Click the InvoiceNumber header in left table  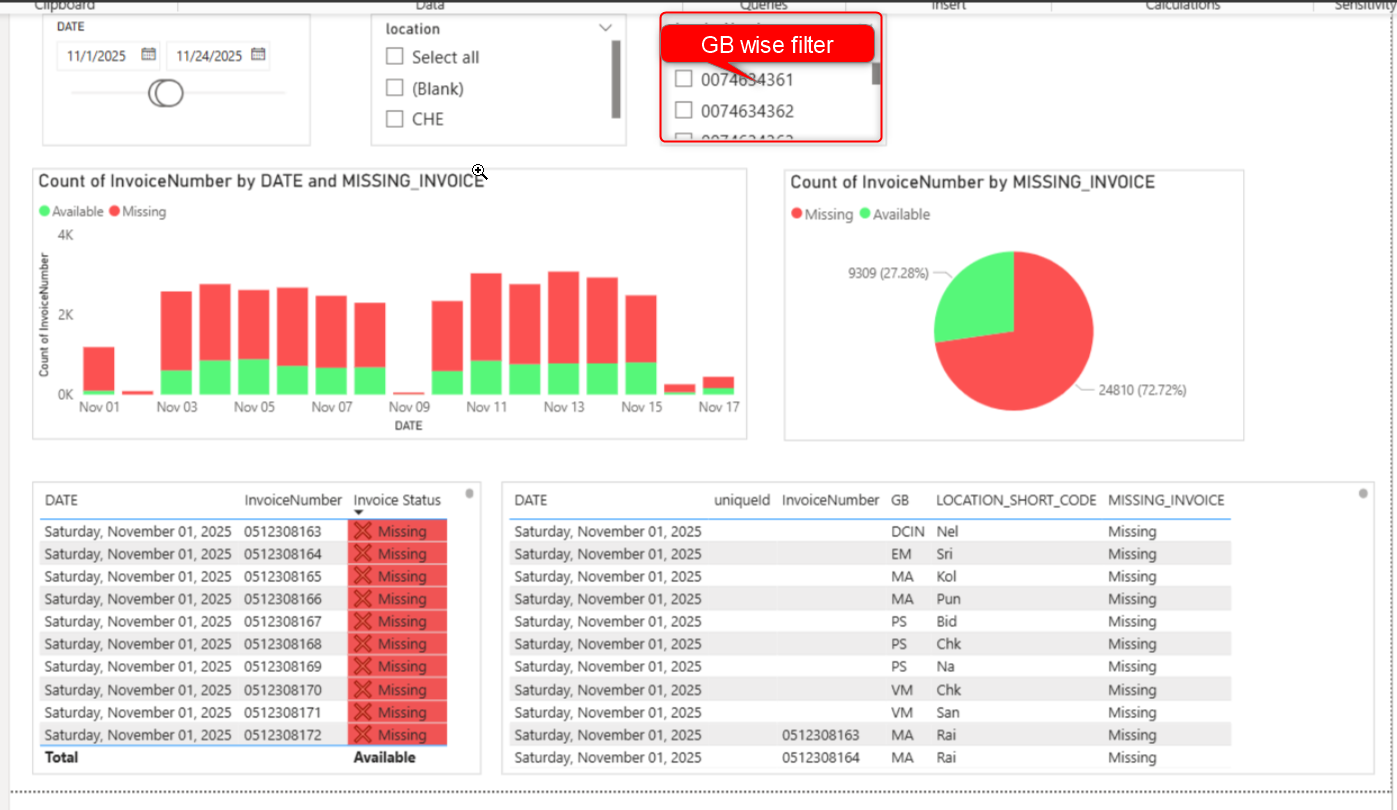point(292,500)
